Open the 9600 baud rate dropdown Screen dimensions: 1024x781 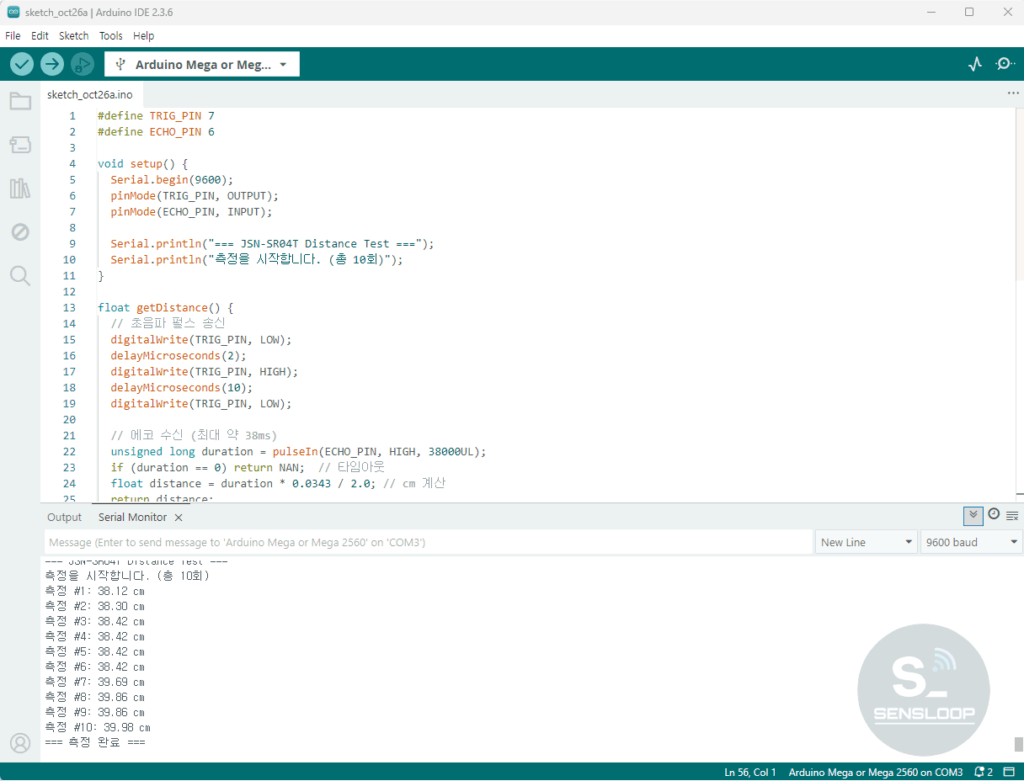971,542
